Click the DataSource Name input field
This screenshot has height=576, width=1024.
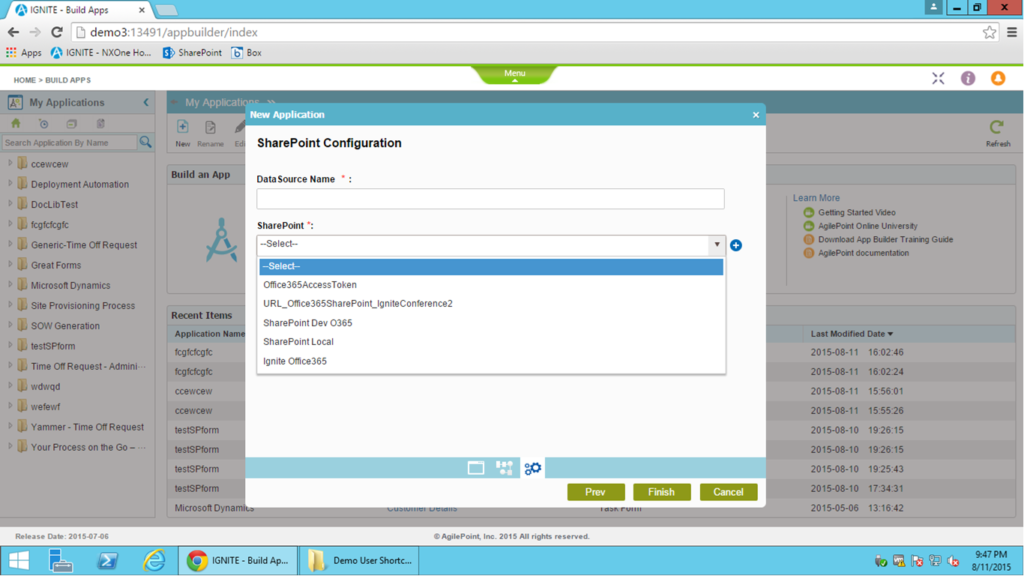click(x=490, y=198)
